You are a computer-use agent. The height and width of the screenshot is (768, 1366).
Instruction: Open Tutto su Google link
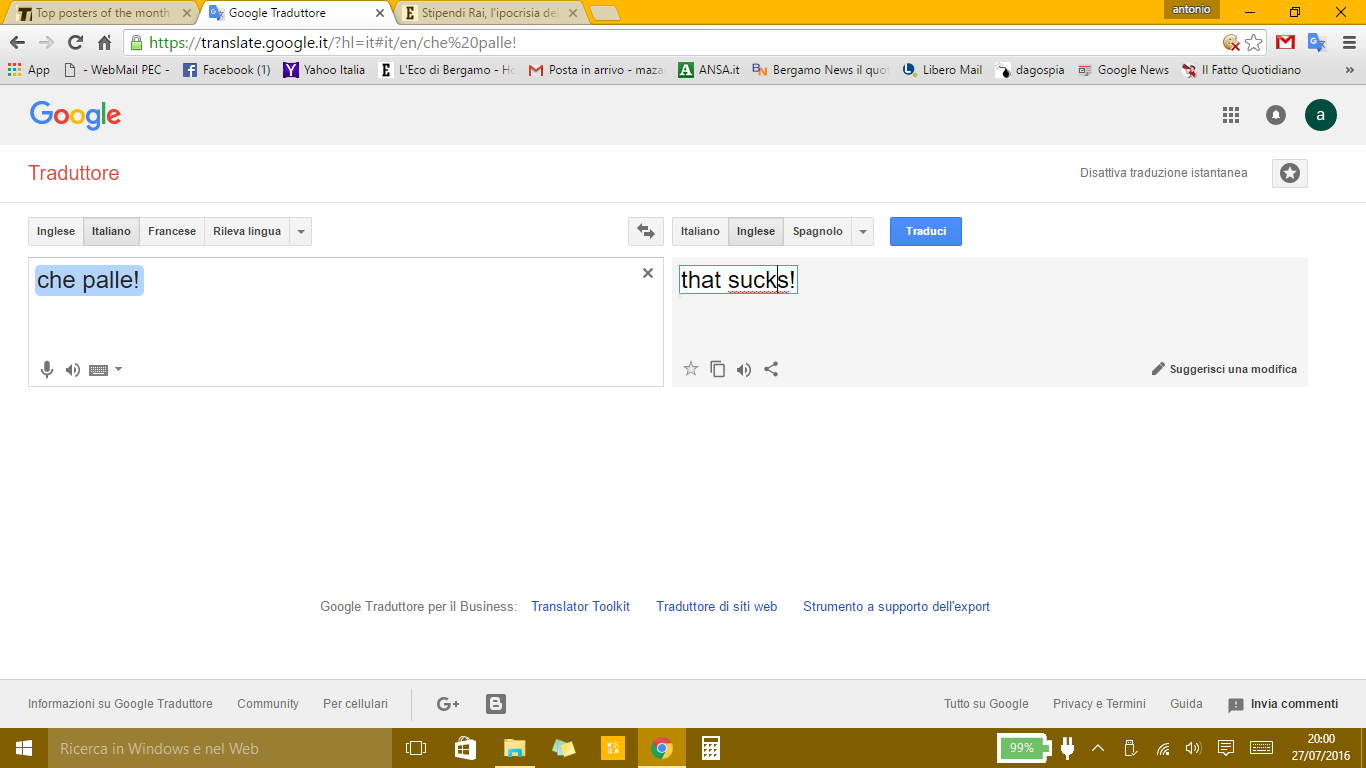click(x=986, y=704)
